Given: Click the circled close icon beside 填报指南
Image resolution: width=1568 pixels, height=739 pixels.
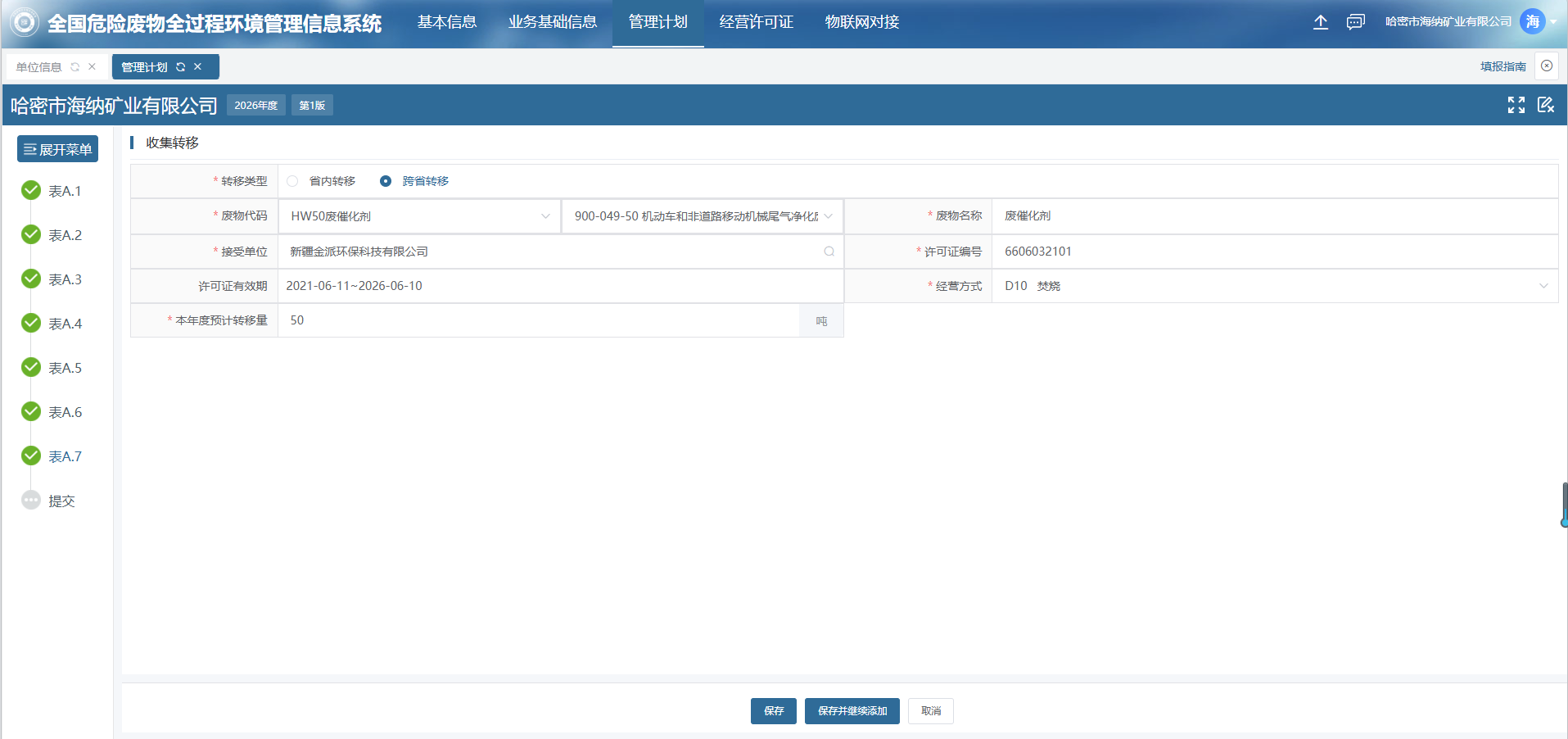Looking at the screenshot, I should point(1547,66).
